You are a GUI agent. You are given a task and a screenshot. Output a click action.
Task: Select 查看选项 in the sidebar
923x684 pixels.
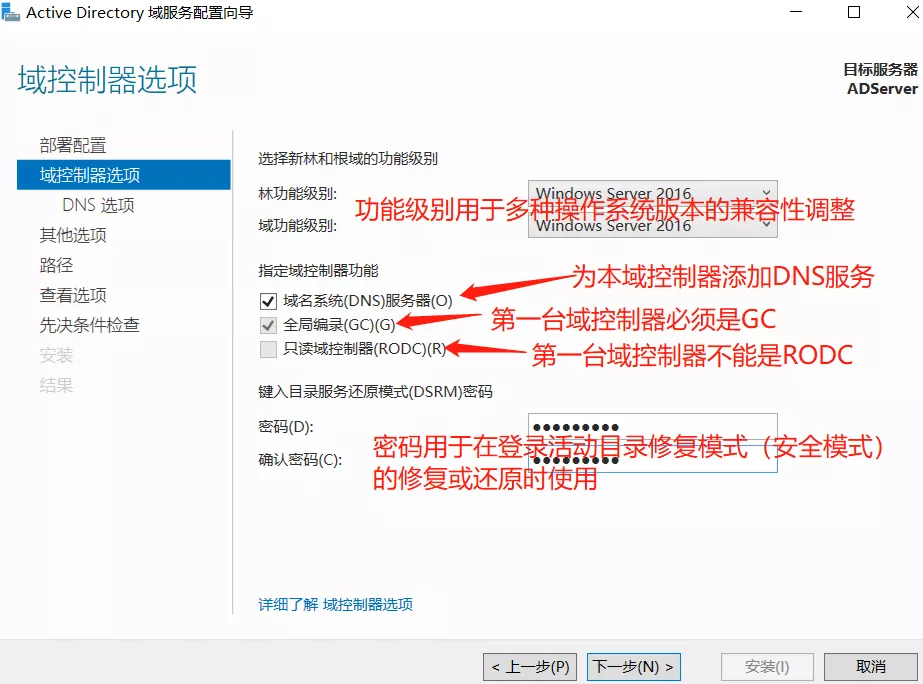click(73, 295)
